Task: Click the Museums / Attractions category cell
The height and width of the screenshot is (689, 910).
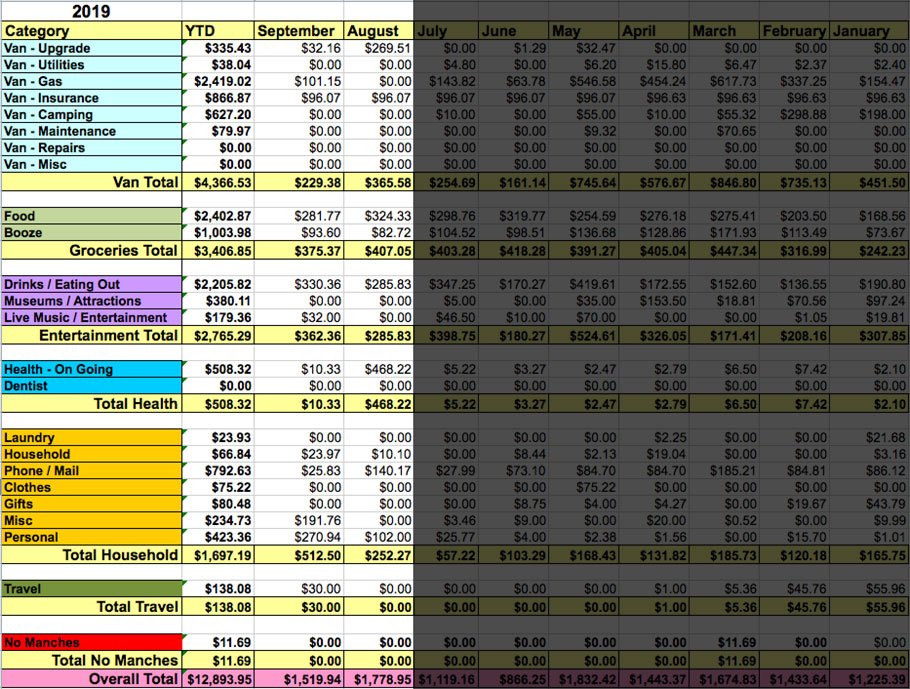Action: 90,301
